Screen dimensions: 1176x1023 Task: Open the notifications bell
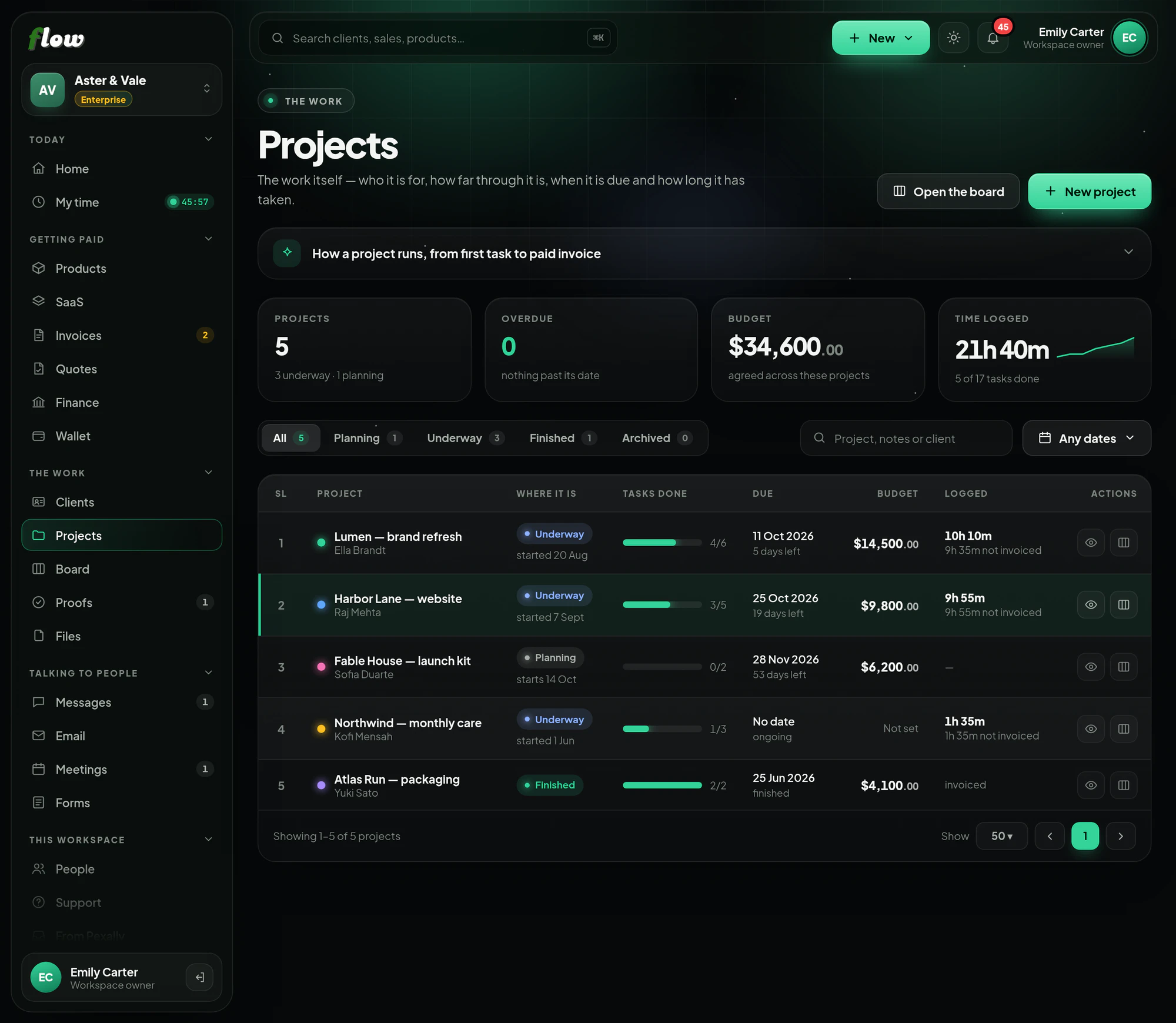click(993, 38)
